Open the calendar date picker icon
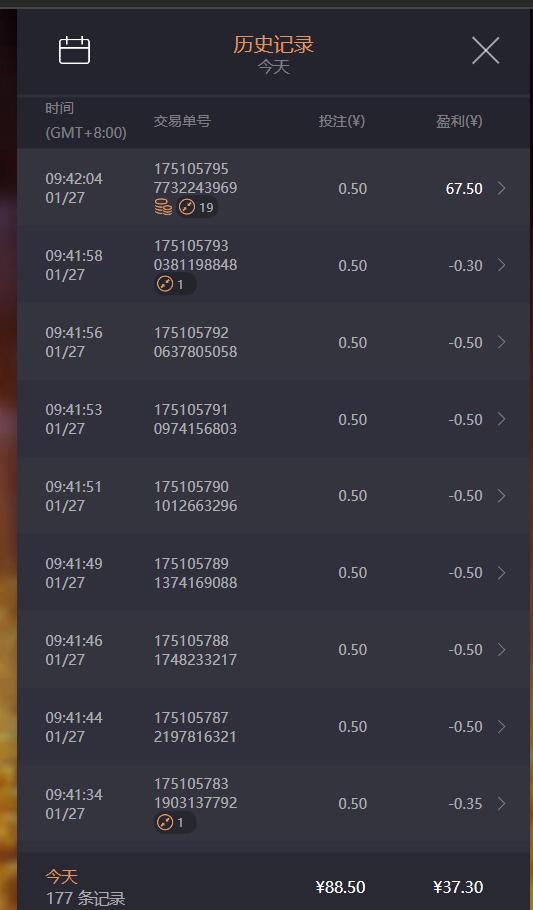Screen dimensions: 533x910 tap(74, 50)
